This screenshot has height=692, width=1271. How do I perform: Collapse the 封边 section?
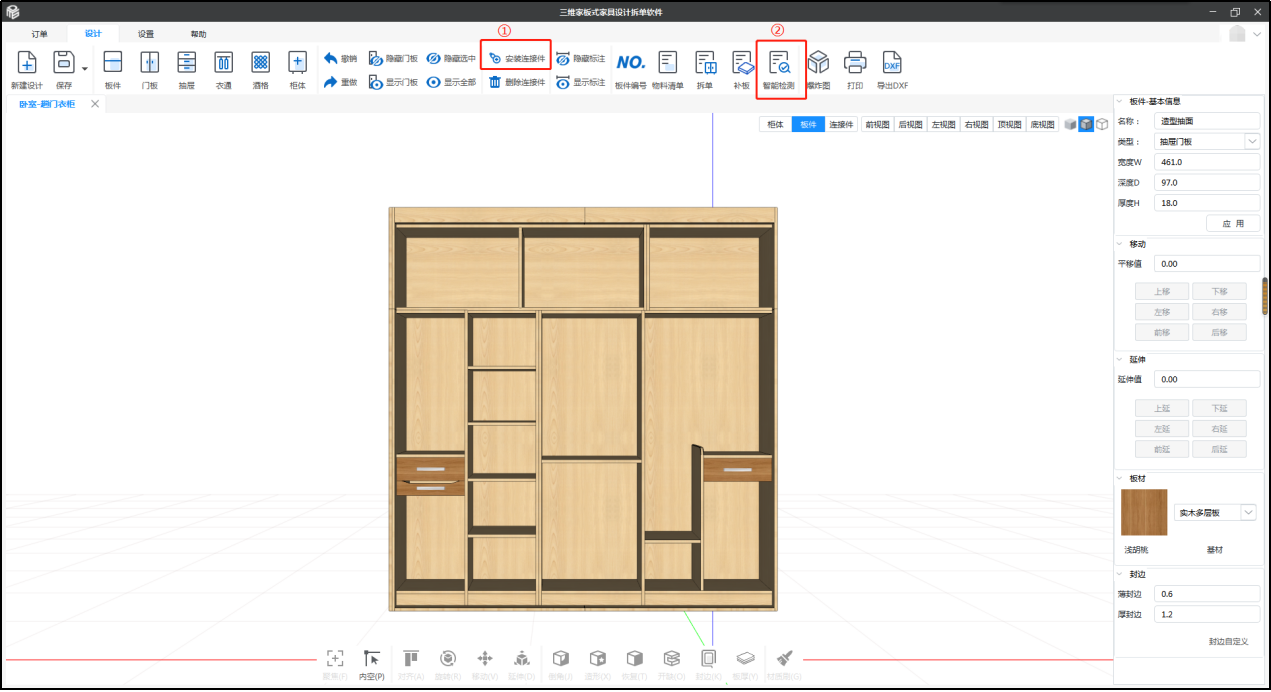click(x=1120, y=574)
